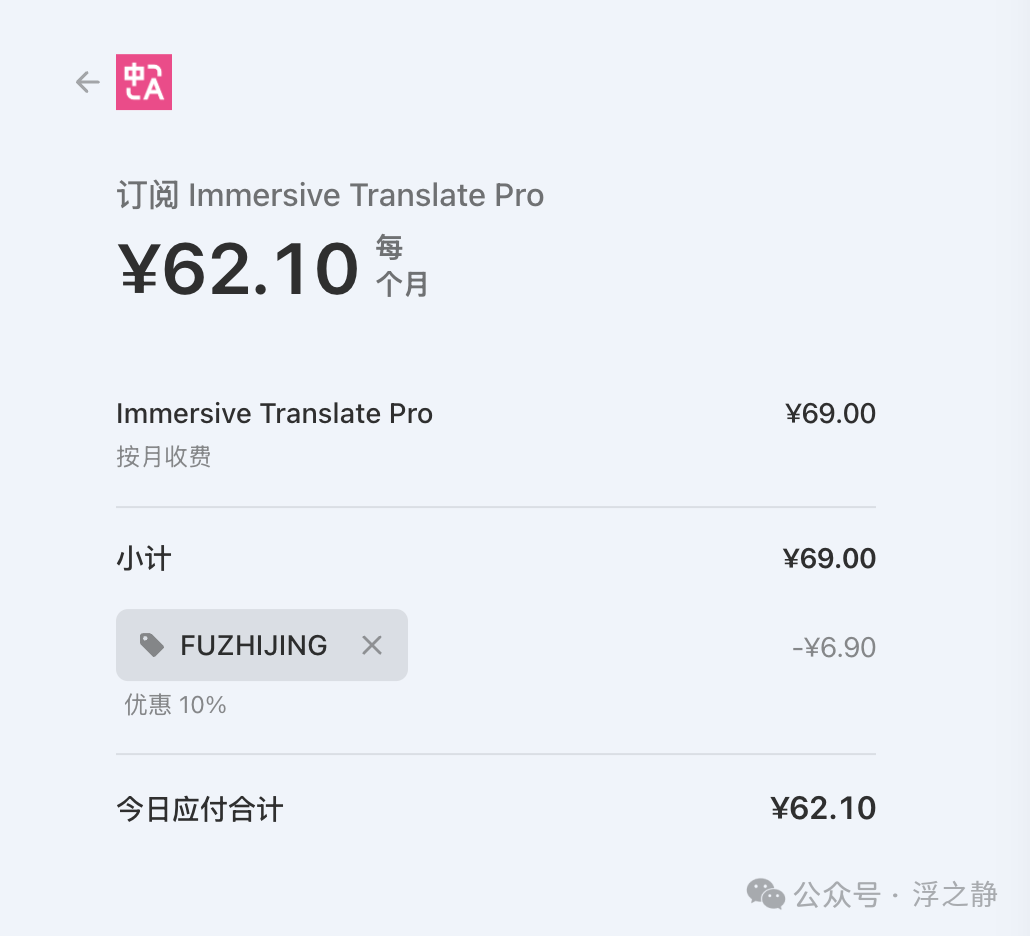Click the FUZHIJING promo code chip
The image size is (1030, 936).
(262, 645)
